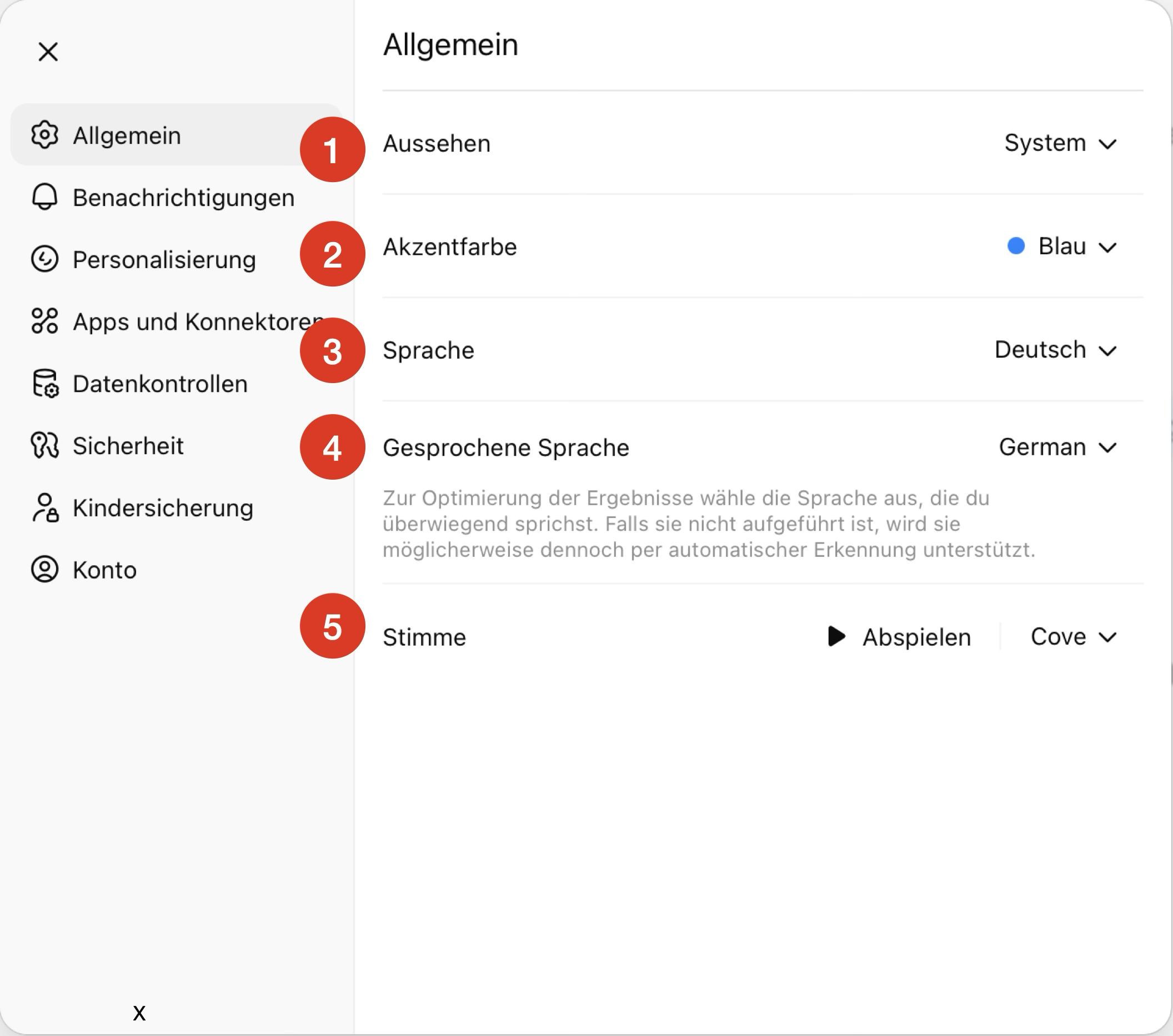Open the Konto settings page

click(104, 570)
